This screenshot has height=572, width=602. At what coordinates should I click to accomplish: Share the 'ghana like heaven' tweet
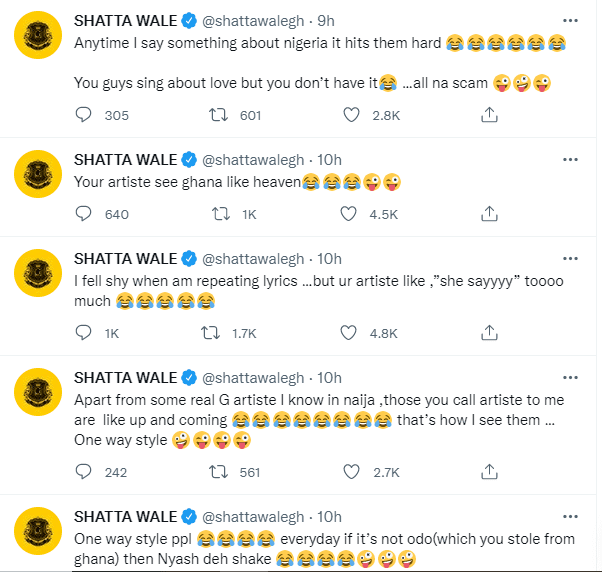pyautogui.click(x=489, y=213)
